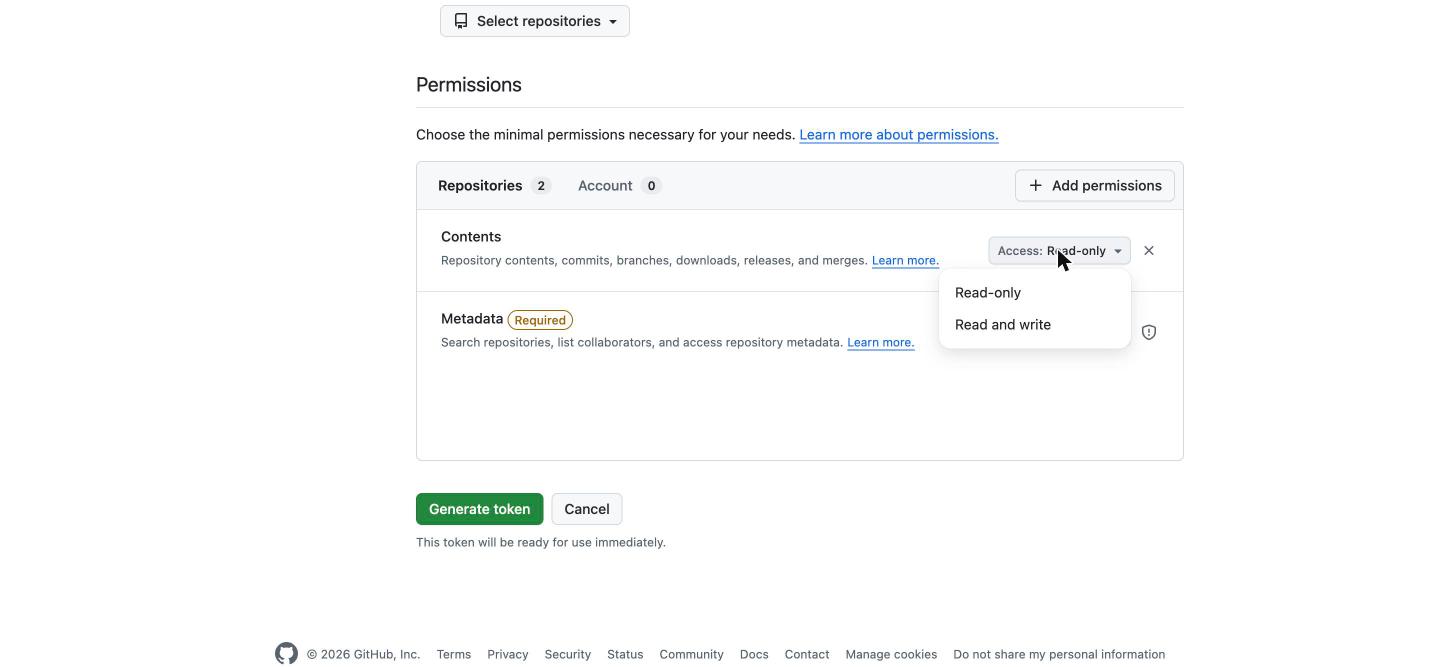Click the GitHub logo in footer
1440x667 pixels.
click(286, 654)
